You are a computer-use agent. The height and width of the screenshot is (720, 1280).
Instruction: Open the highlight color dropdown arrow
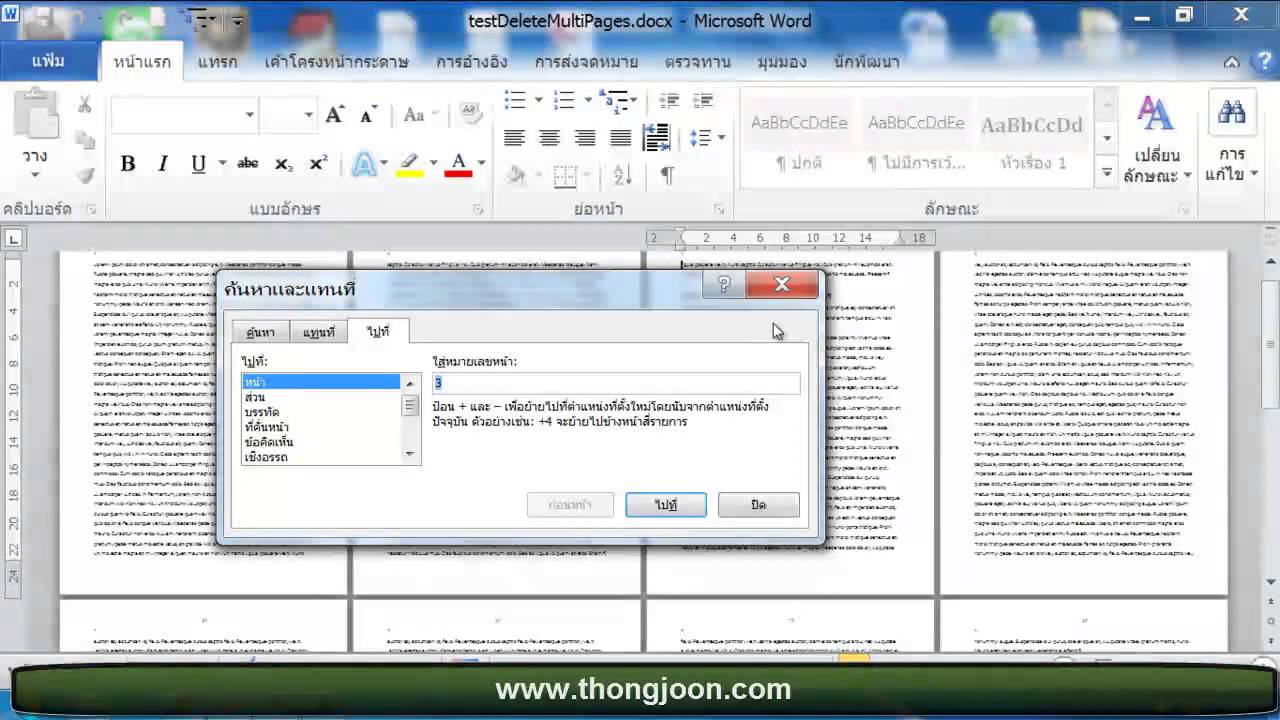[x=433, y=164]
